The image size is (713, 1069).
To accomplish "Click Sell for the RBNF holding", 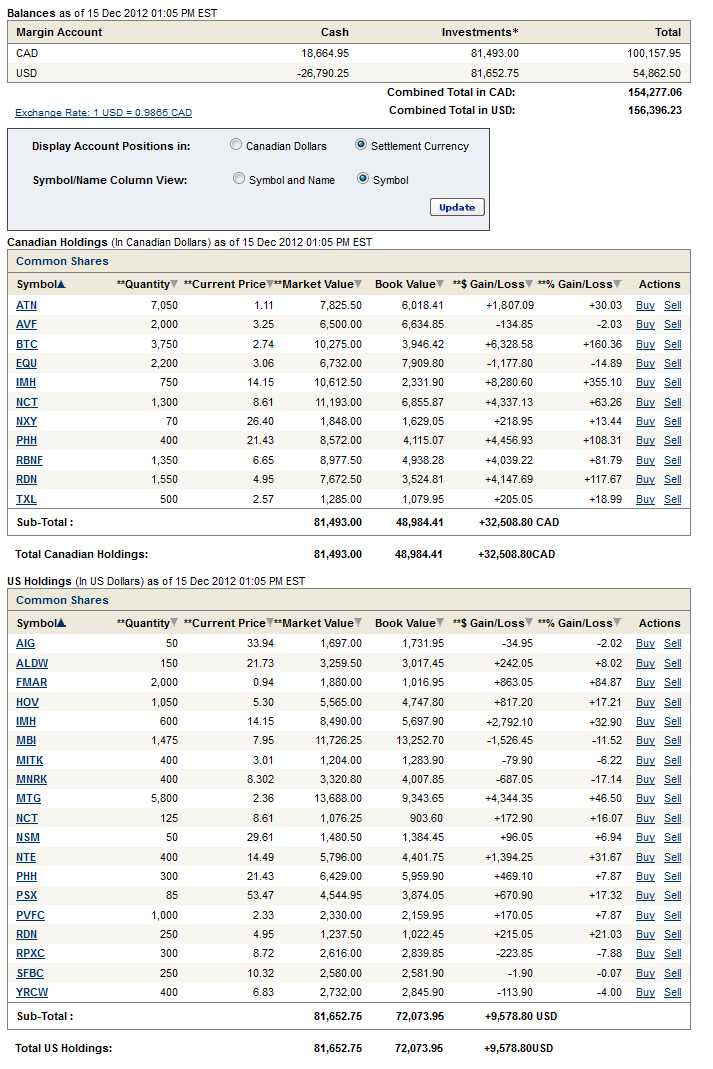I will click(672, 460).
